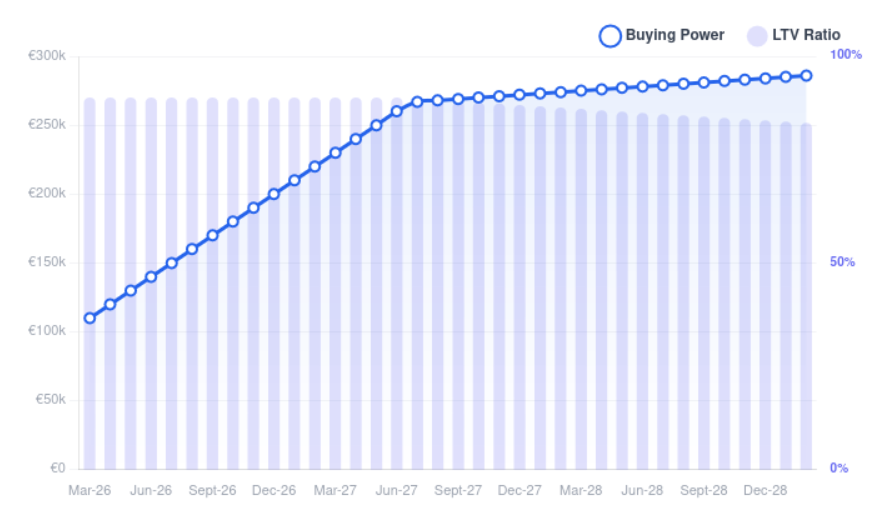Select the last Buying Power data point
The width and height of the screenshot is (890, 518).
point(806,75)
